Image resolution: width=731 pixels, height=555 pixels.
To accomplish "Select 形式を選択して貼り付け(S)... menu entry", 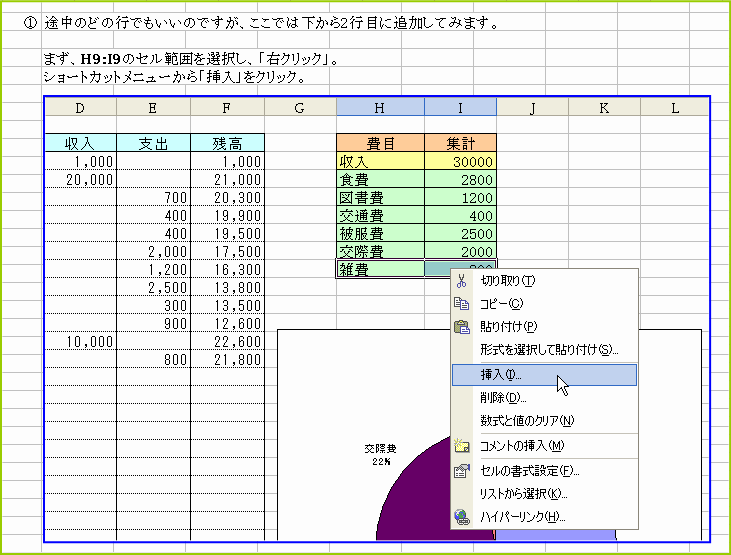I will point(544,349).
